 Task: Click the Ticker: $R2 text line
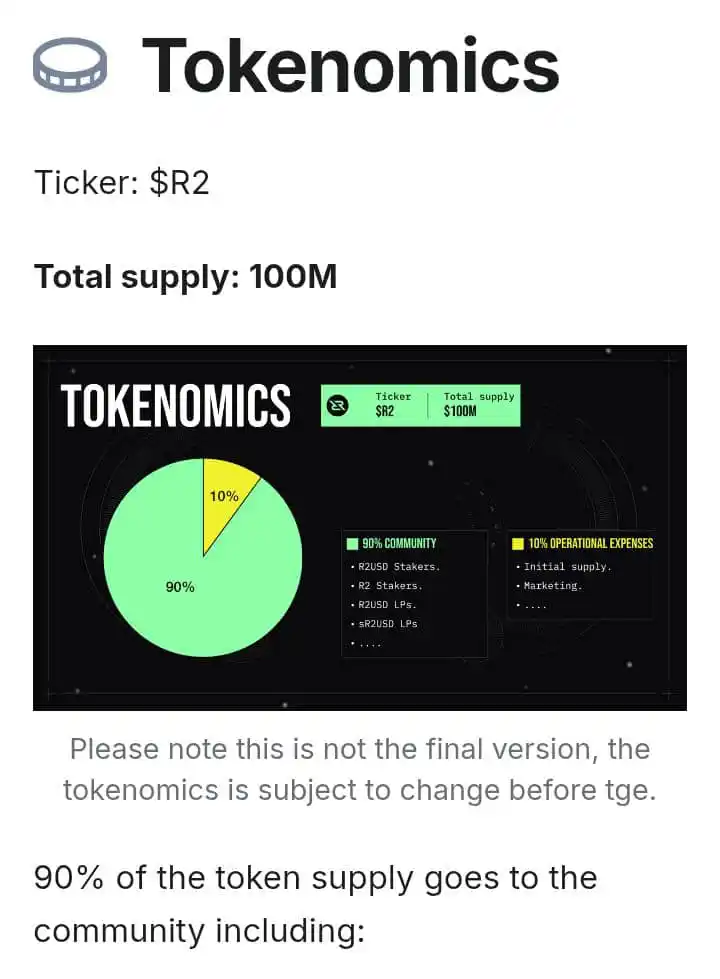click(x=122, y=183)
